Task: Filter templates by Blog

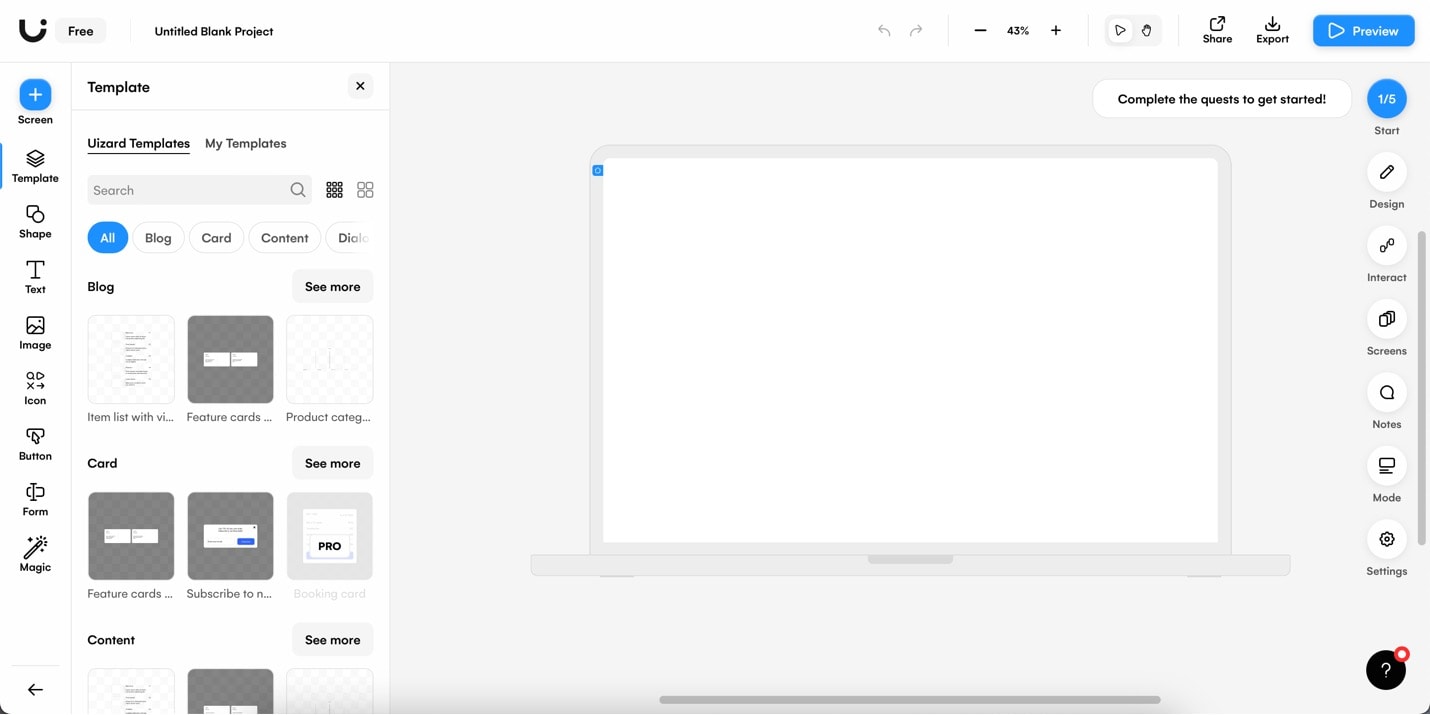Action: click(158, 238)
